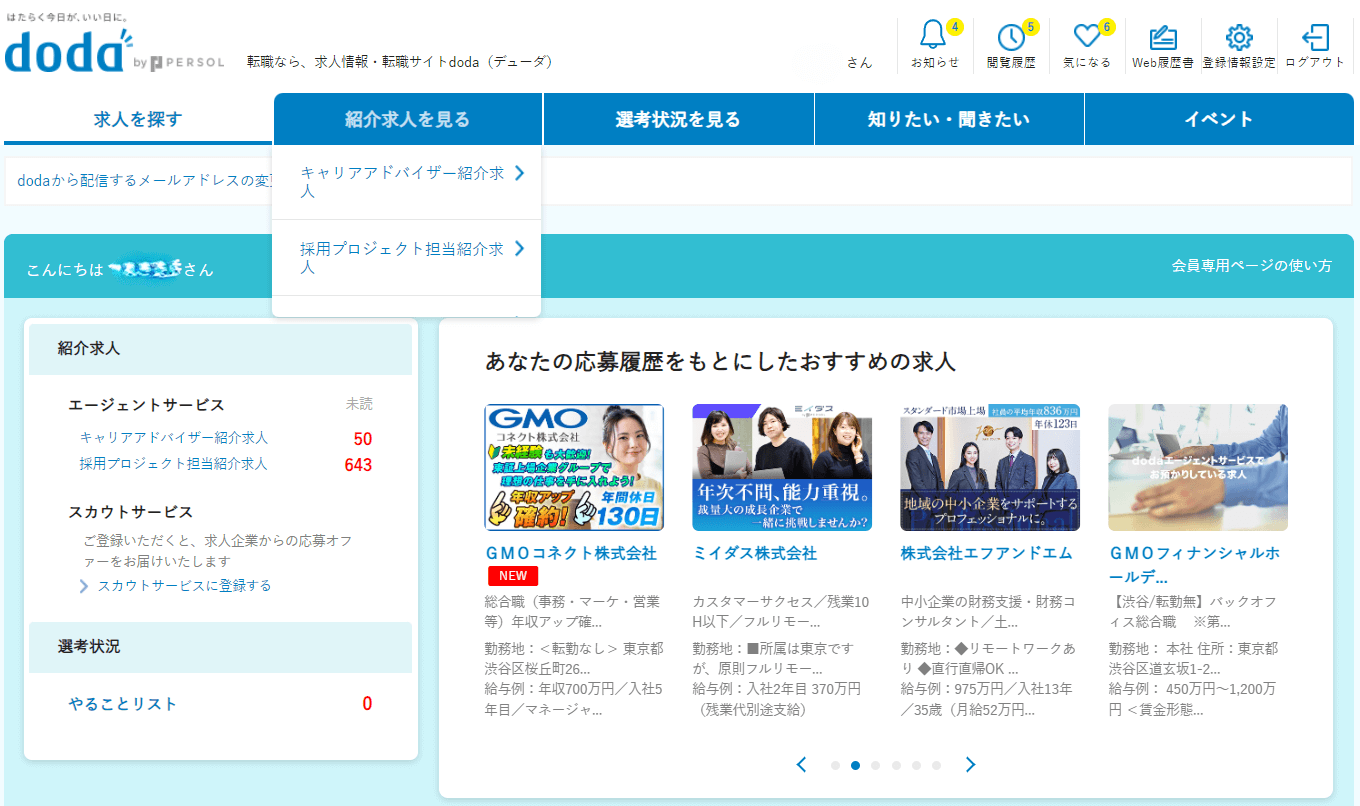Select the fourth carousel pagination dot
The height and width of the screenshot is (806, 1360).
pyautogui.click(x=896, y=765)
